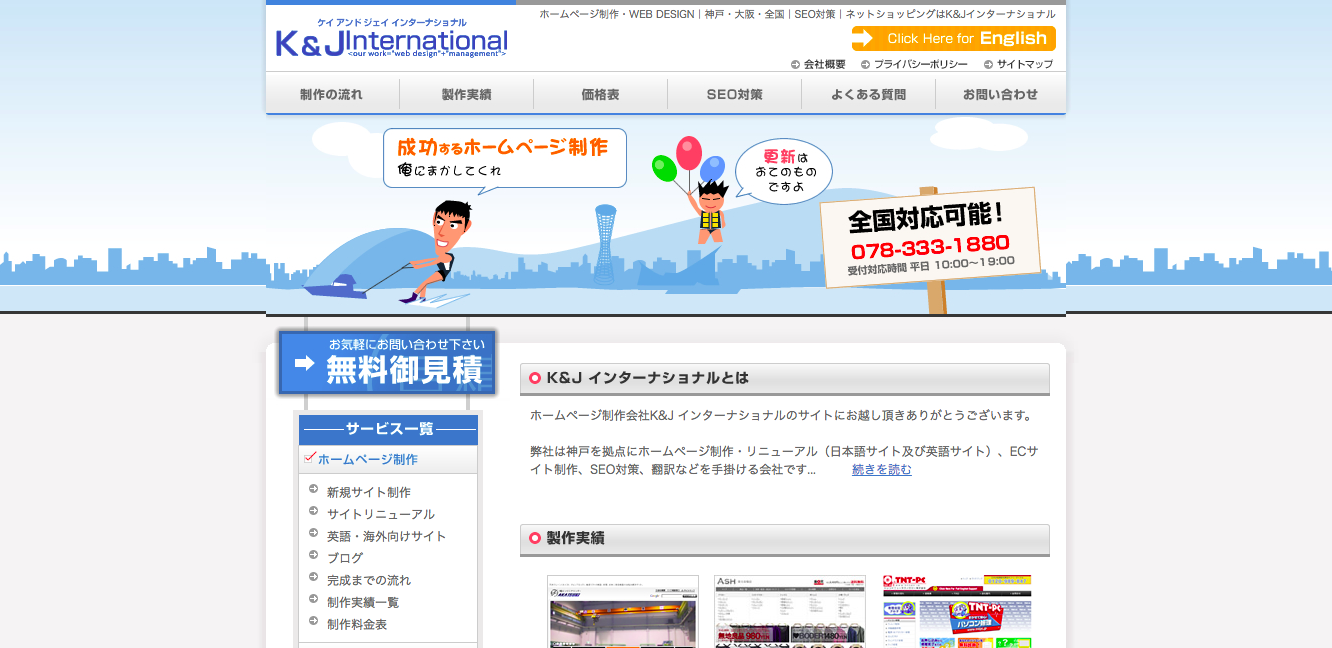Open the first portfolio thumbnail with crane image
Screen dimensions: 1332x648
coord(623,611)
